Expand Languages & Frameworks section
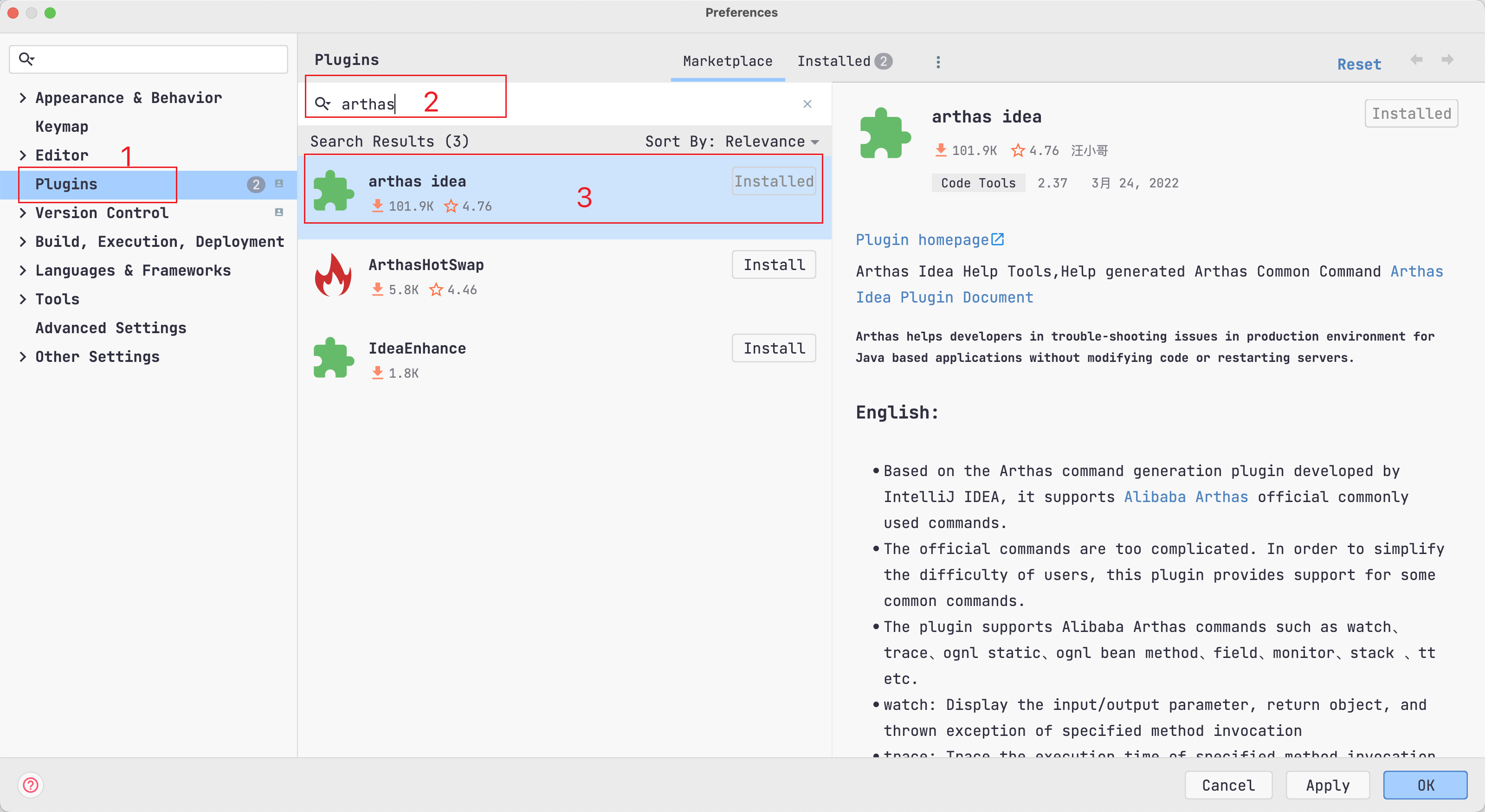The width and height of the screenshot is (1485, 812). tap(22, 271)
